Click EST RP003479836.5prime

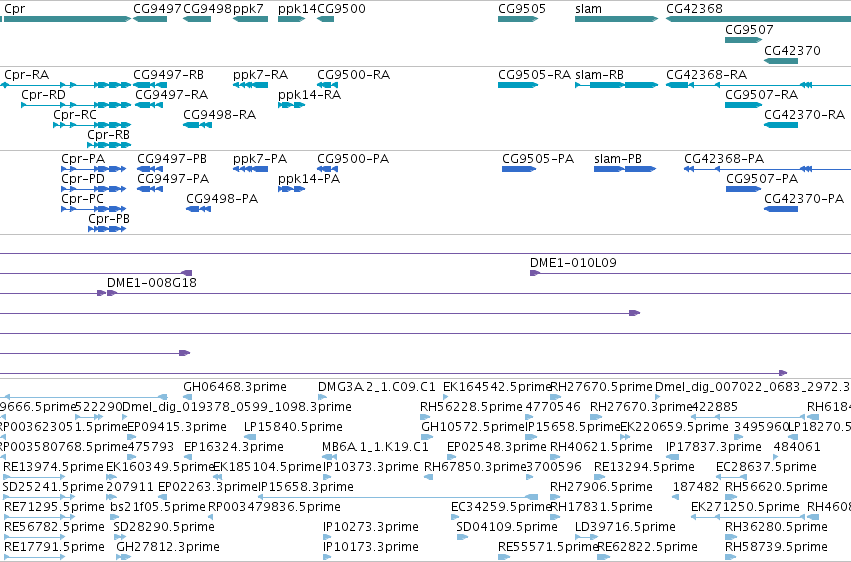212,517
